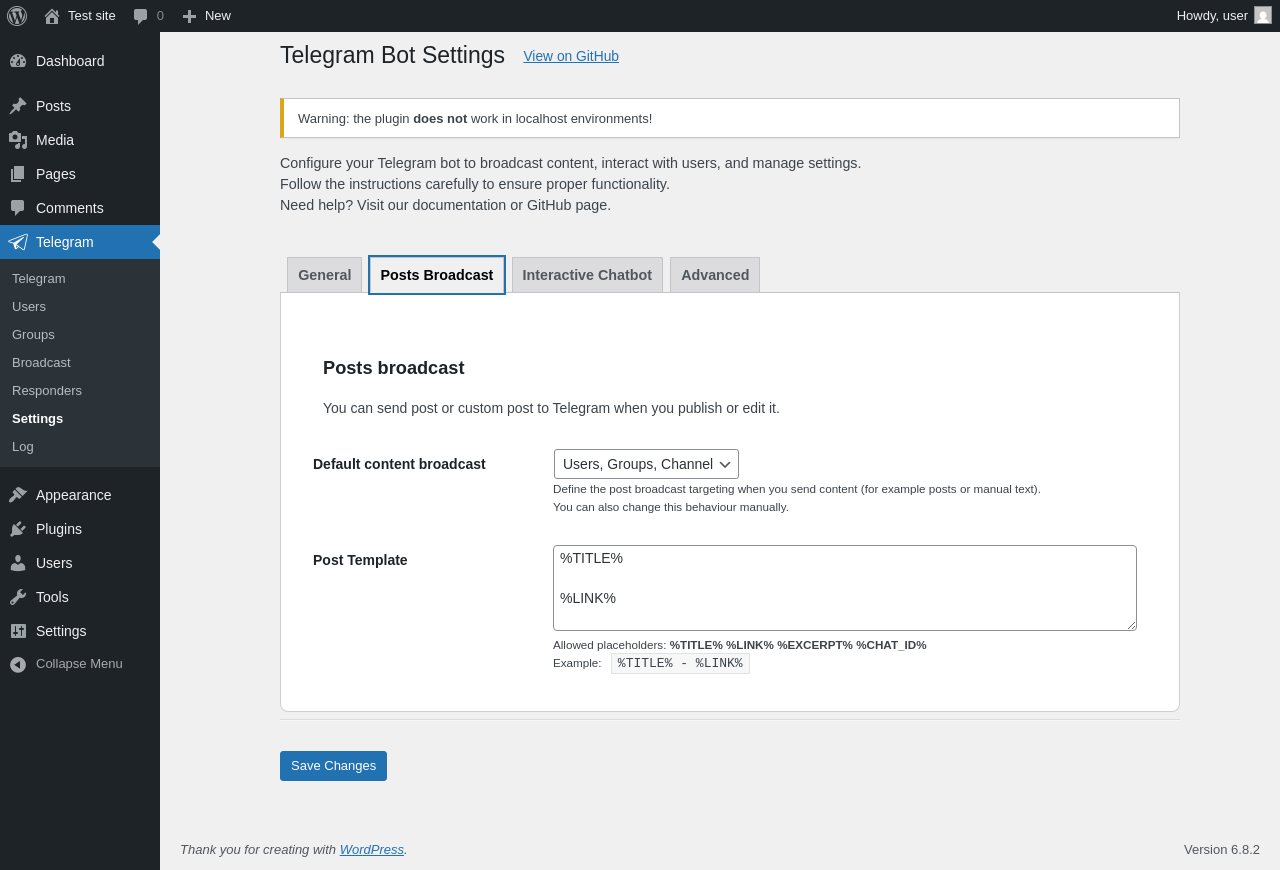Click the Tools wrench icon
The image size is (1280, 870).
click(x=18, y=597)
